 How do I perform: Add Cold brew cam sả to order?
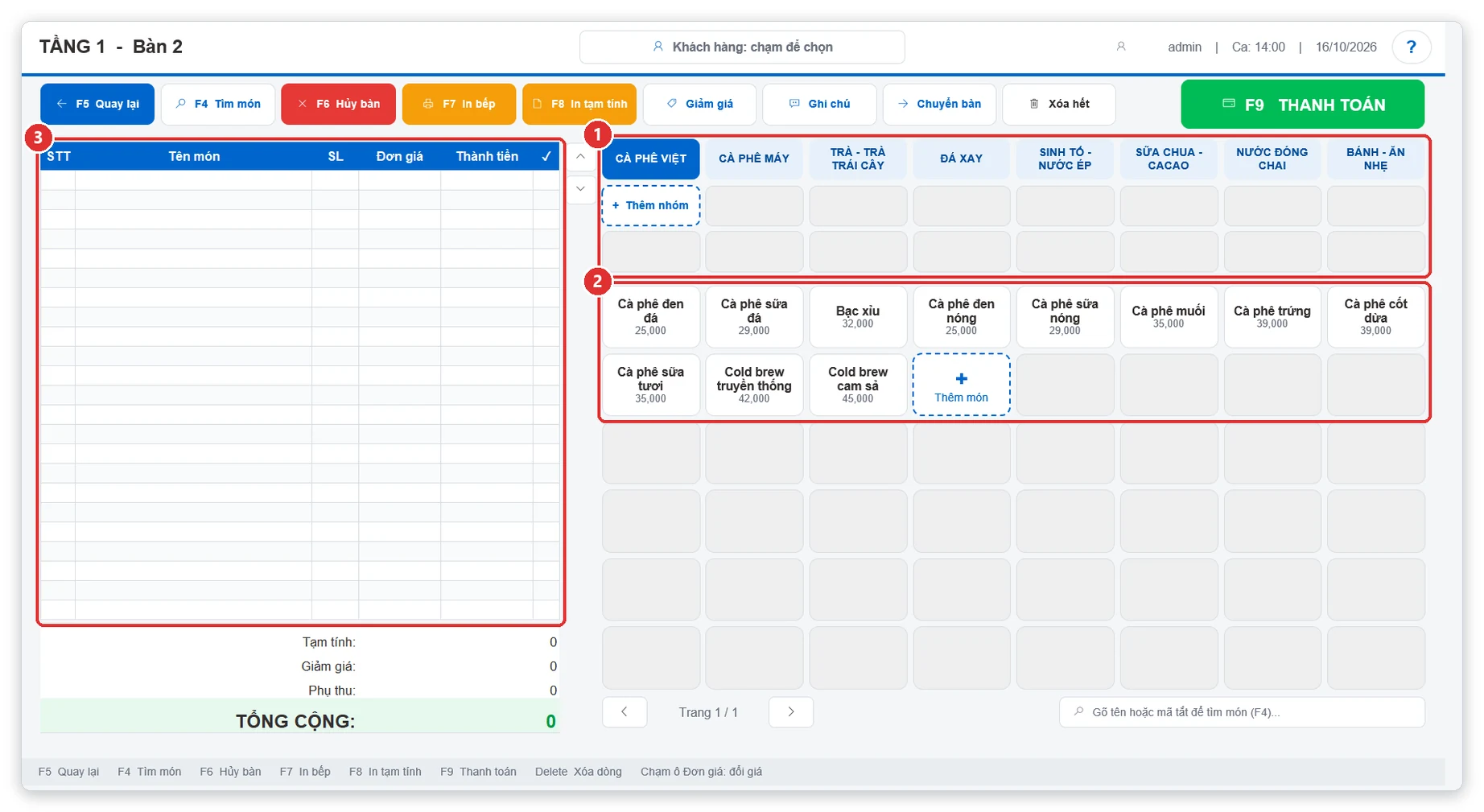click(x=858, y=385)
